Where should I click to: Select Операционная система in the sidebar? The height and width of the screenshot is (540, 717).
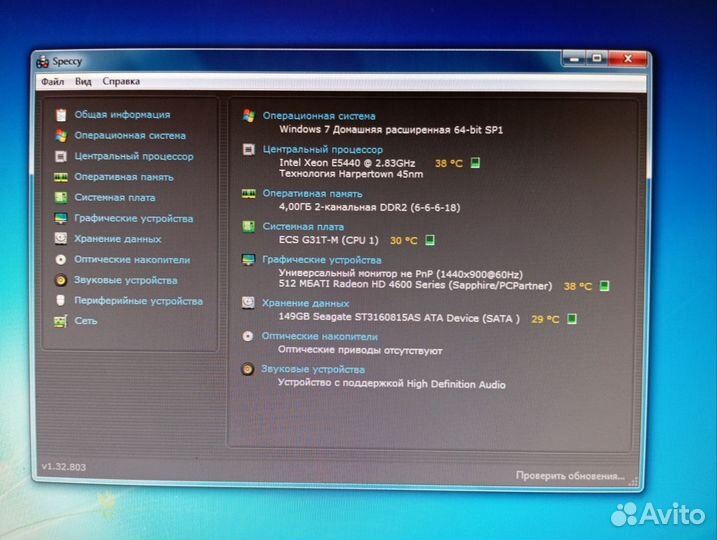tap(130, 136)
